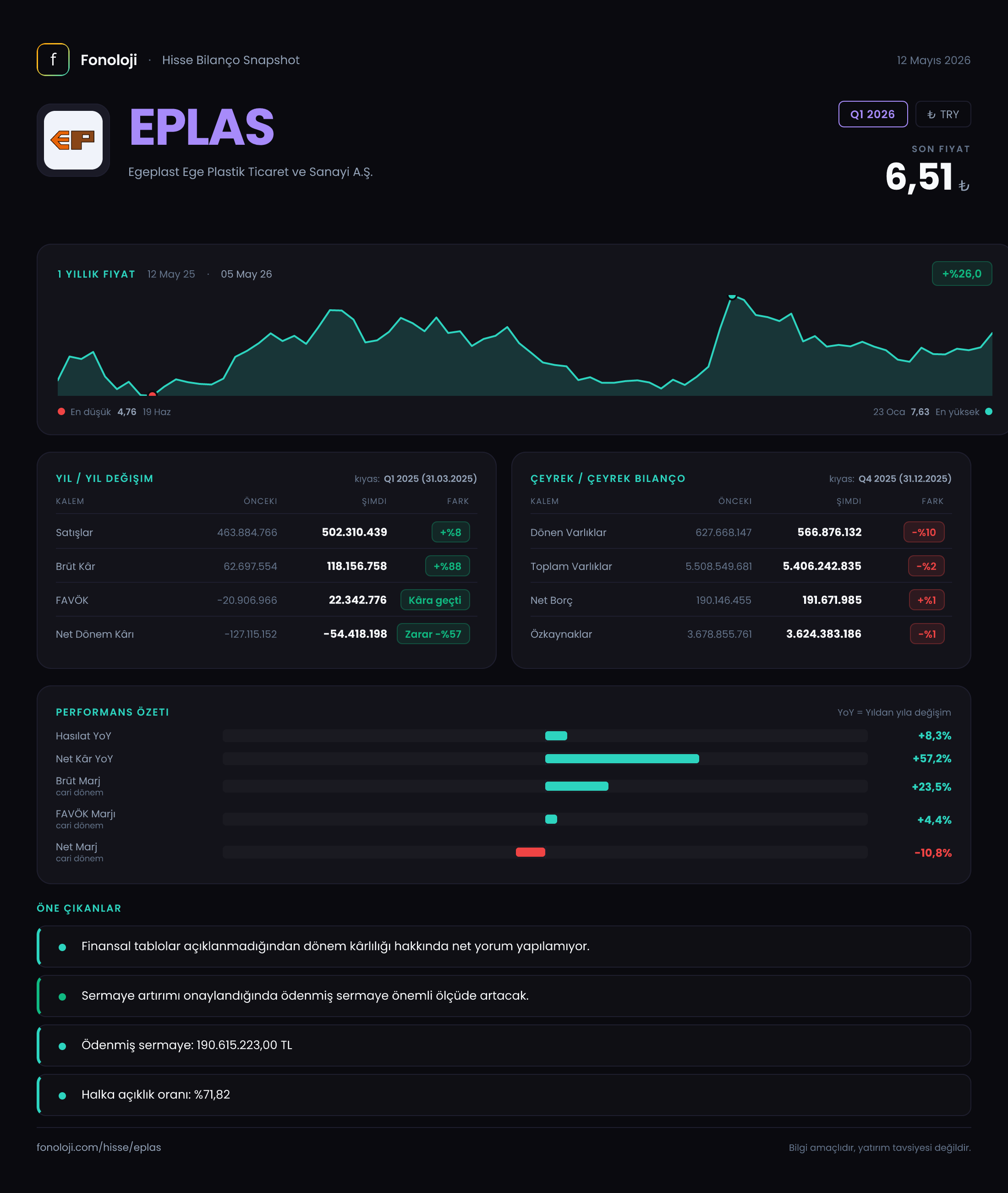
Task: Click the 'Kâra geçti' badge for FAVÖK
Action: click(435, 600)
